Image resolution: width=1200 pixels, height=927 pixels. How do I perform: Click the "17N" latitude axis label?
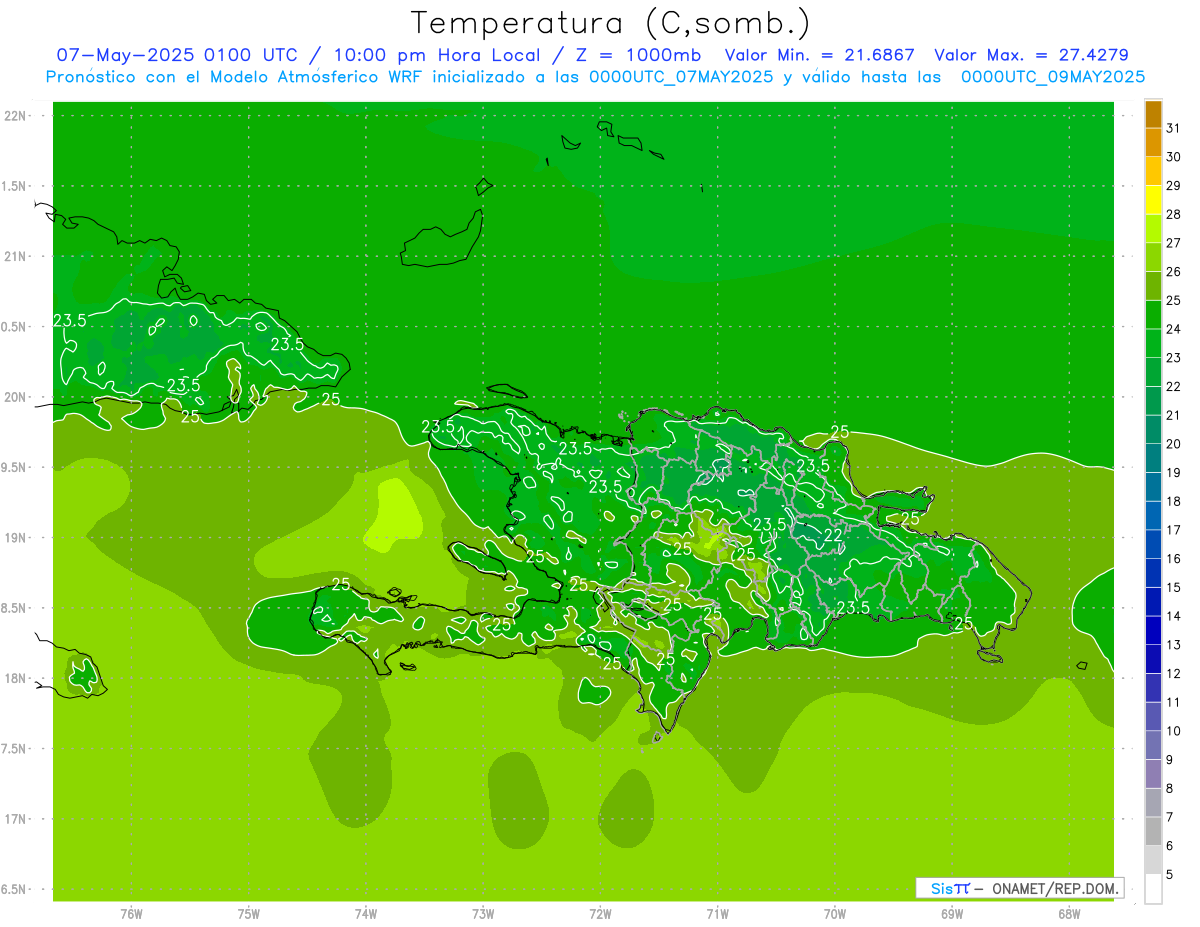coord(15,819)
